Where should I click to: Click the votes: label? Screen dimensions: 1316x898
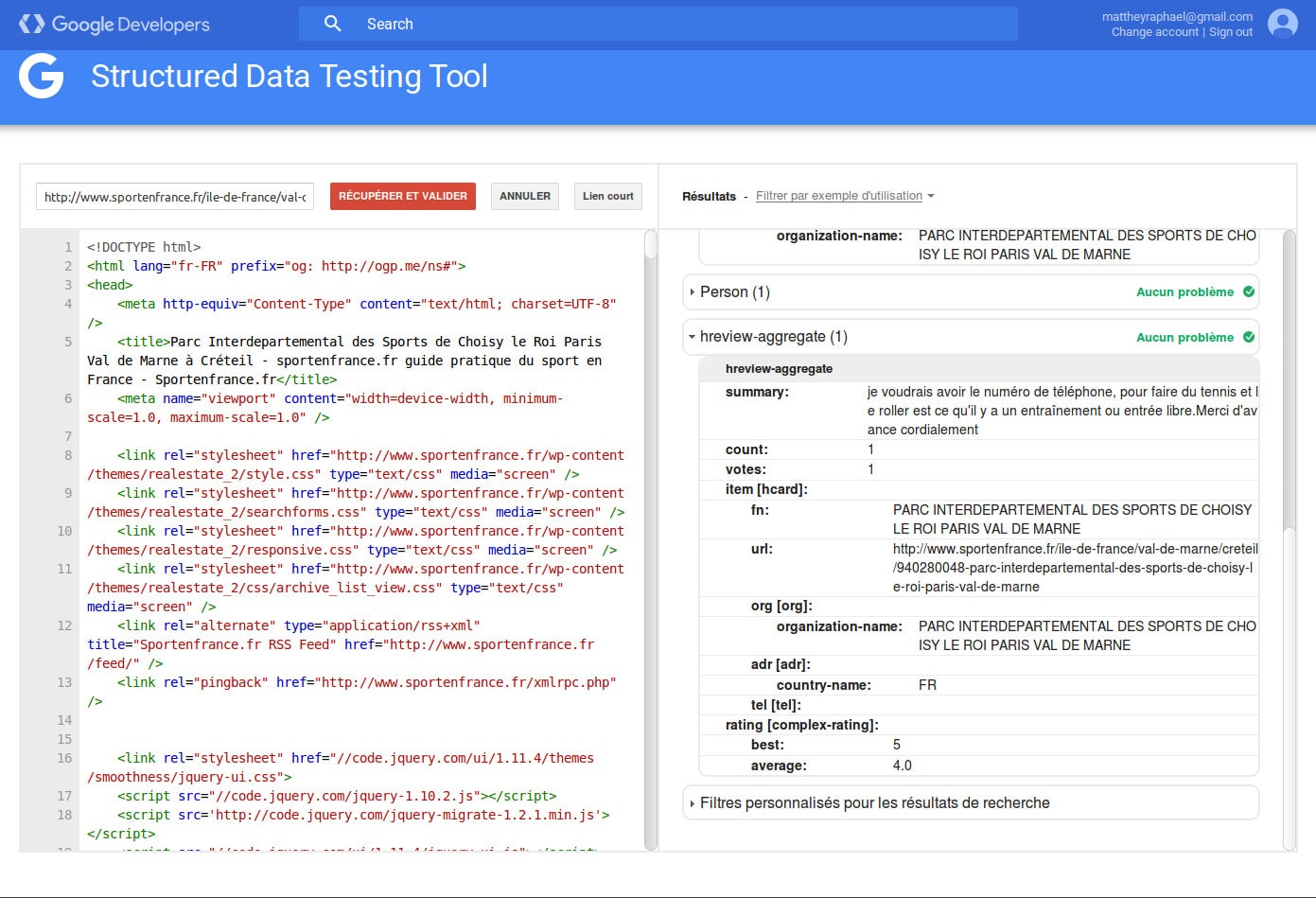746,469
